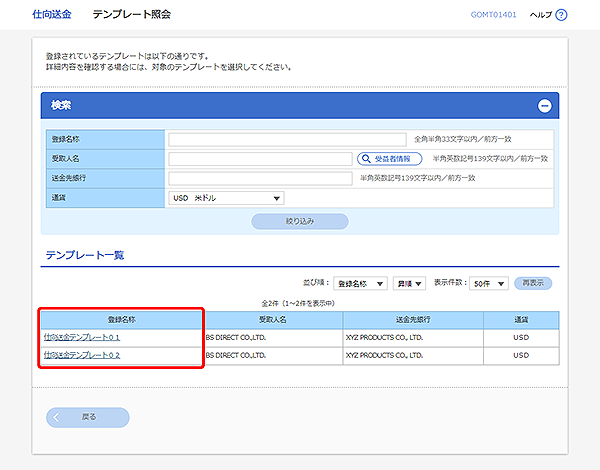This screenshot has height=470, width=600.
Task: Select the 送金先銀行 search text box
Action: (260, 178)
